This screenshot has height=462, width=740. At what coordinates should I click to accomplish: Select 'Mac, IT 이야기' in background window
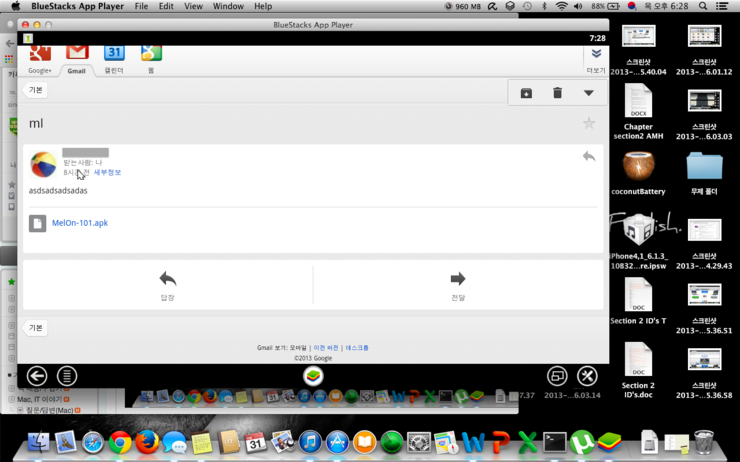pos(40,399)
